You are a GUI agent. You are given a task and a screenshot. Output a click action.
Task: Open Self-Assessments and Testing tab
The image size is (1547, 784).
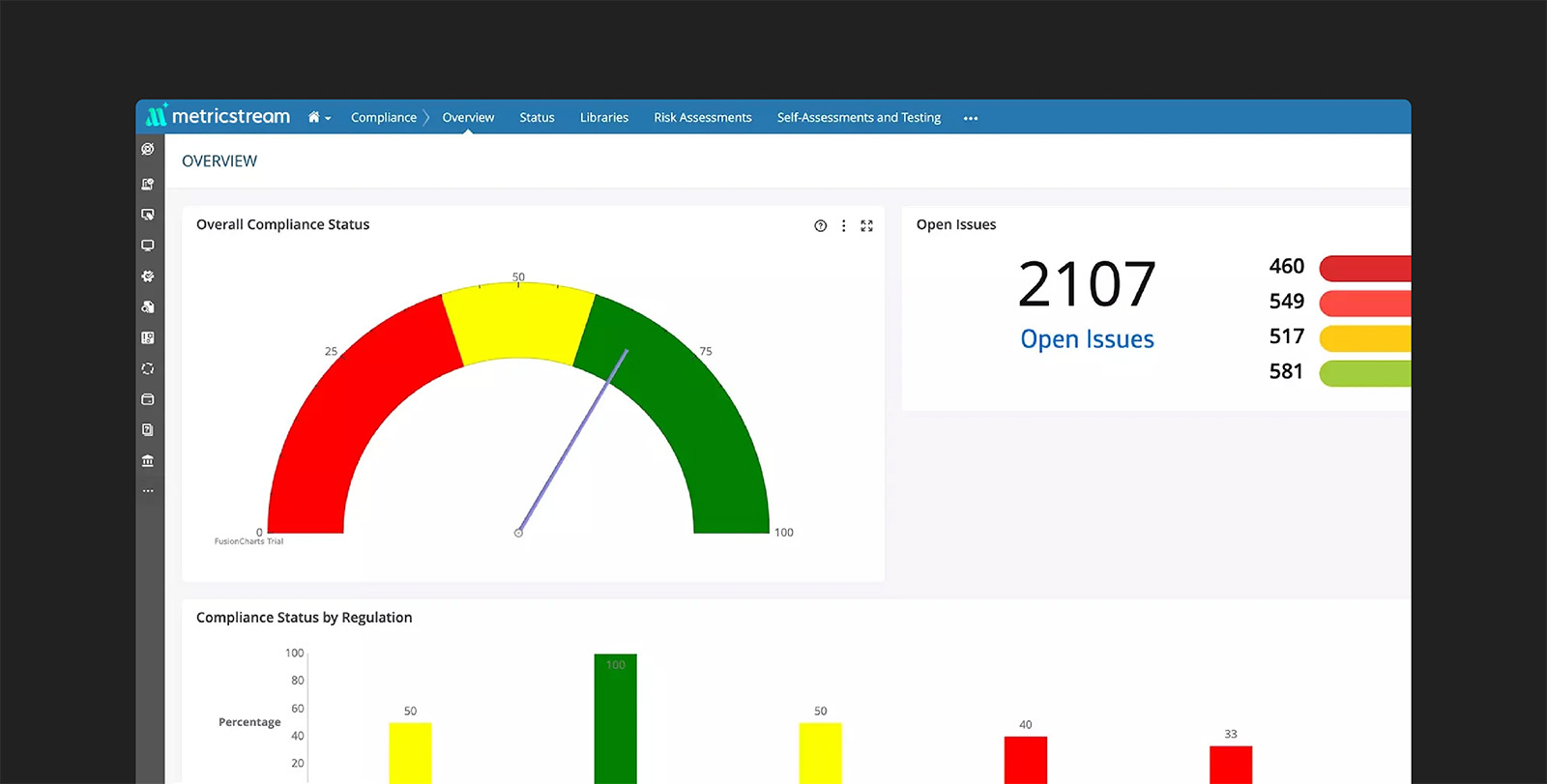pyautogui.click(x=859, y=118)
